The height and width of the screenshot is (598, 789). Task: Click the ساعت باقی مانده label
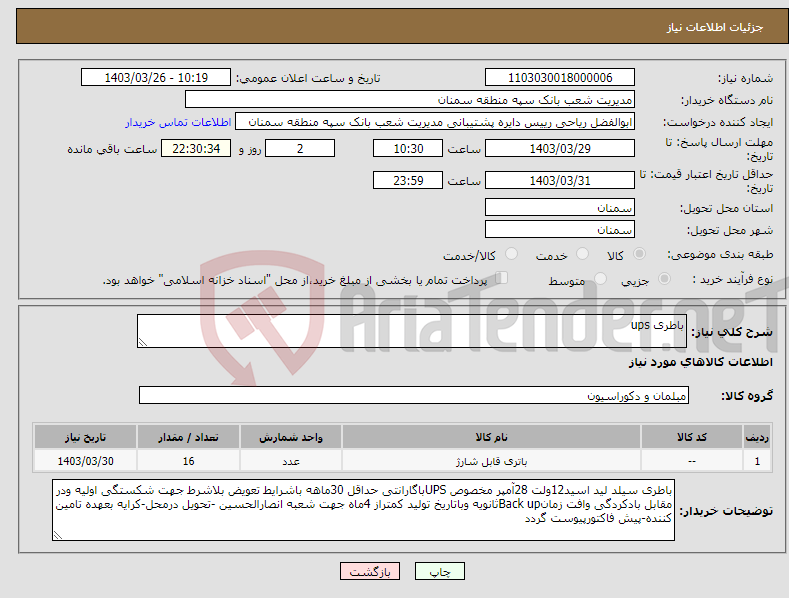click(x=112, y=149)
